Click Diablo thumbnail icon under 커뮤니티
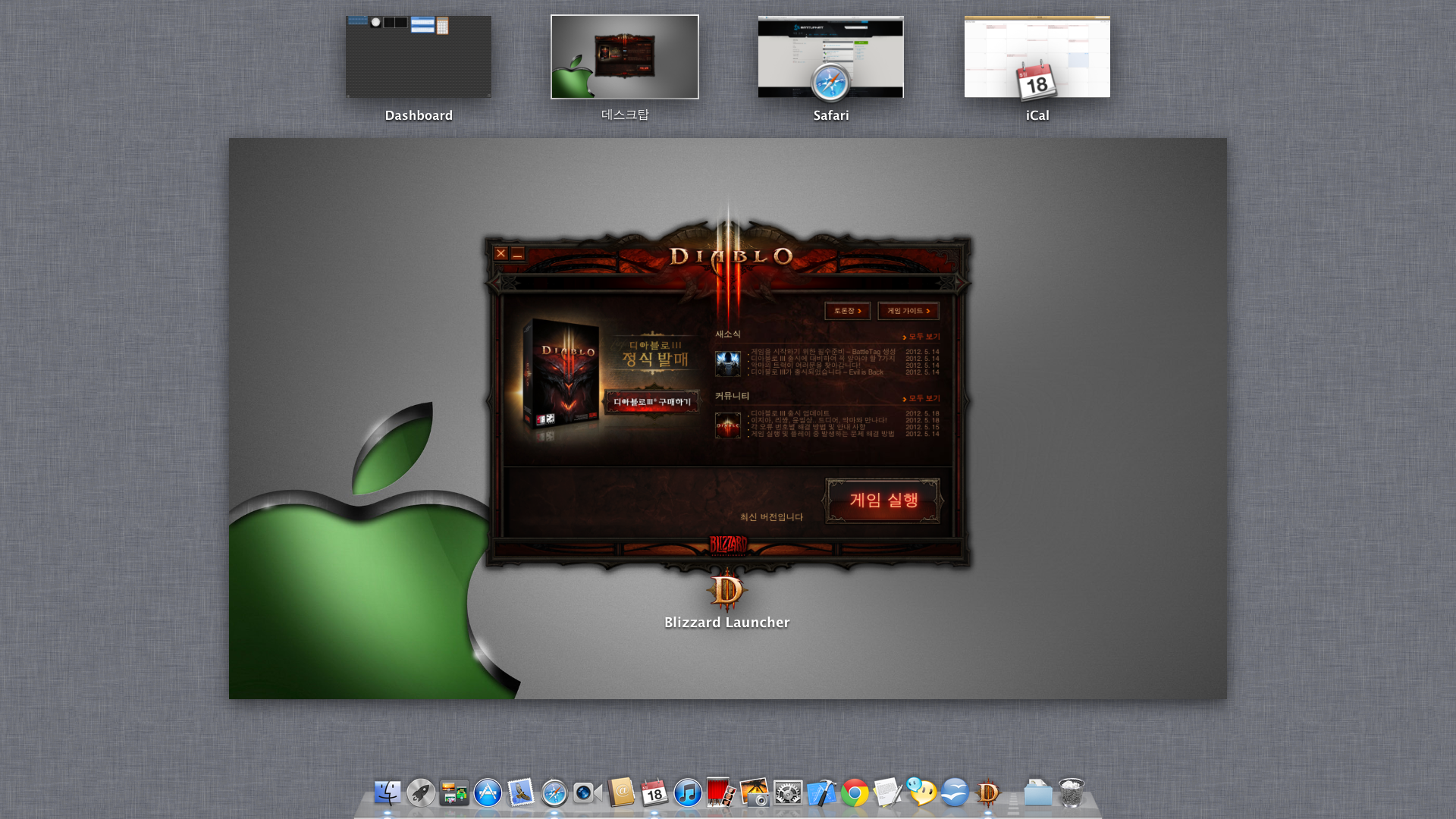1456x819 pixels. tap(728, 425)
